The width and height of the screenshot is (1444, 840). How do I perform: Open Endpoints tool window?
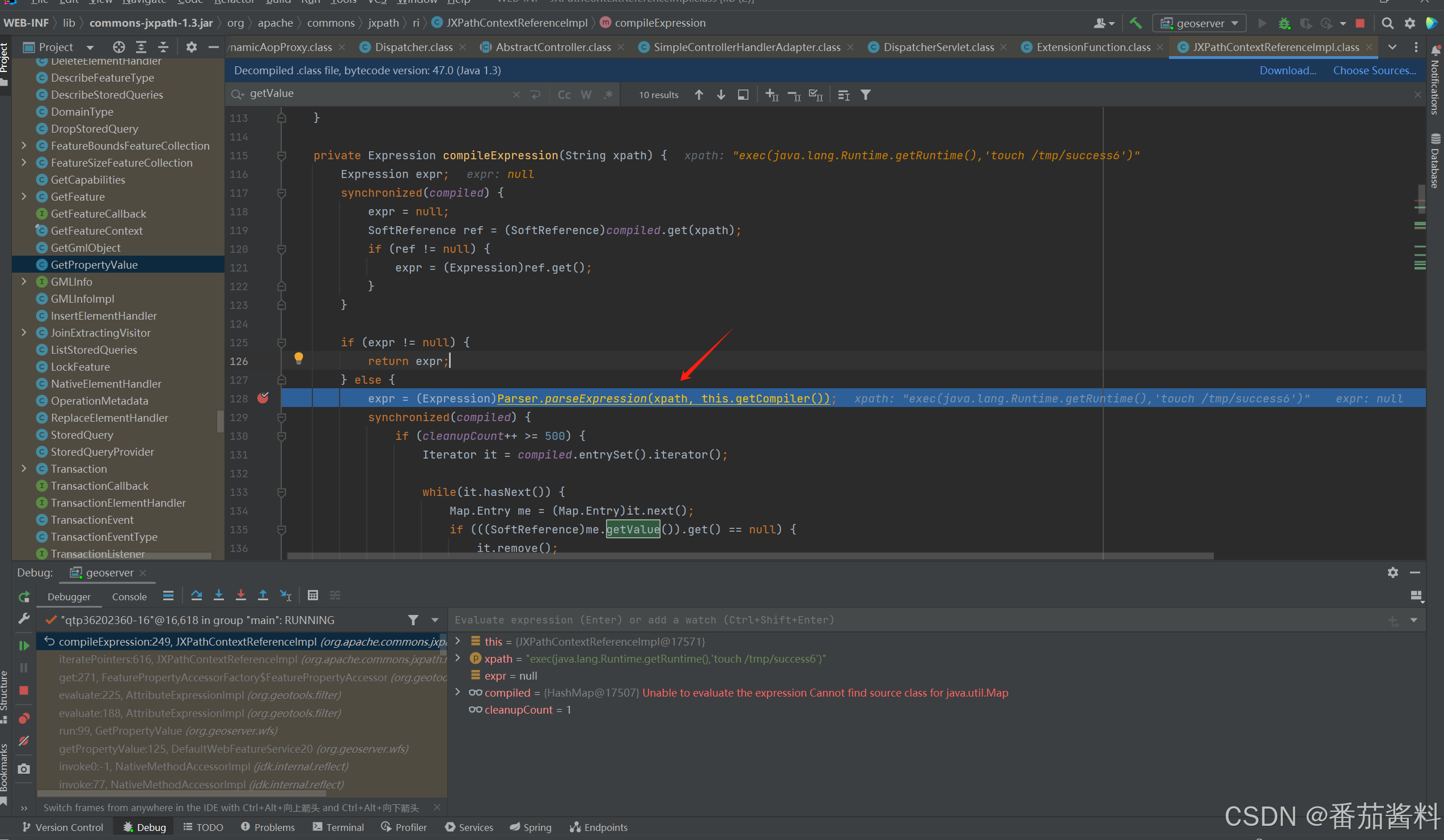click(x=599, y=828)
